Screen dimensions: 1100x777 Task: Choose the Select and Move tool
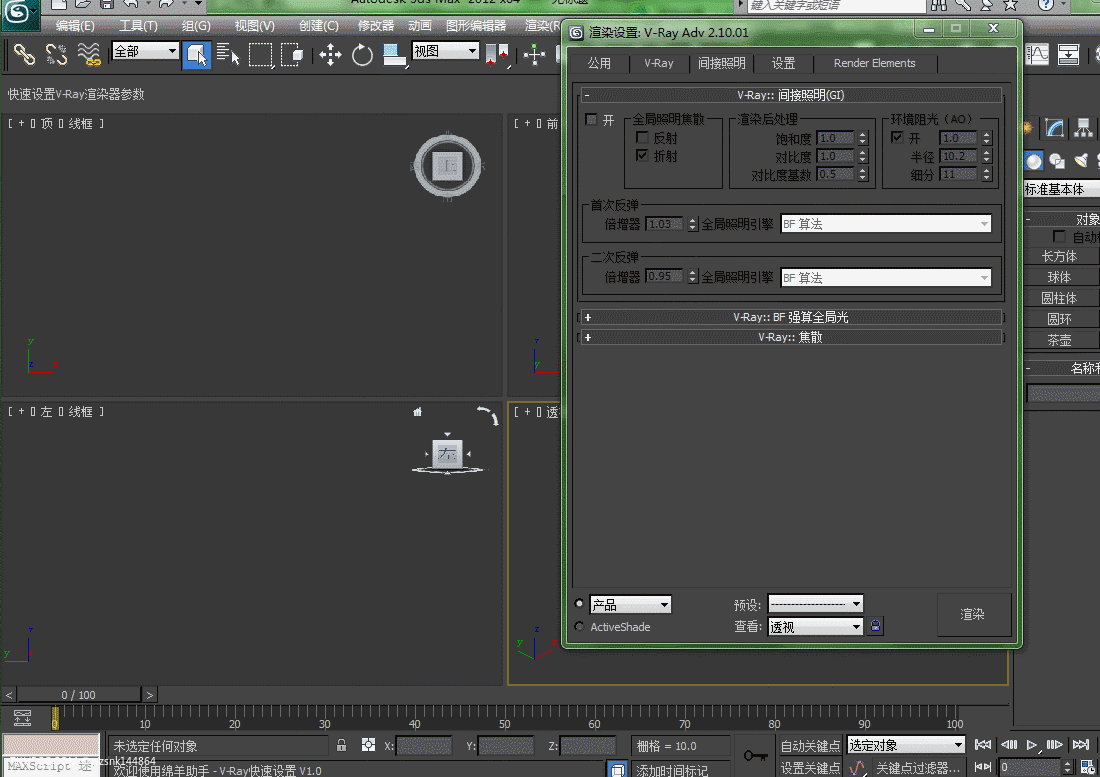coord(330,54)
